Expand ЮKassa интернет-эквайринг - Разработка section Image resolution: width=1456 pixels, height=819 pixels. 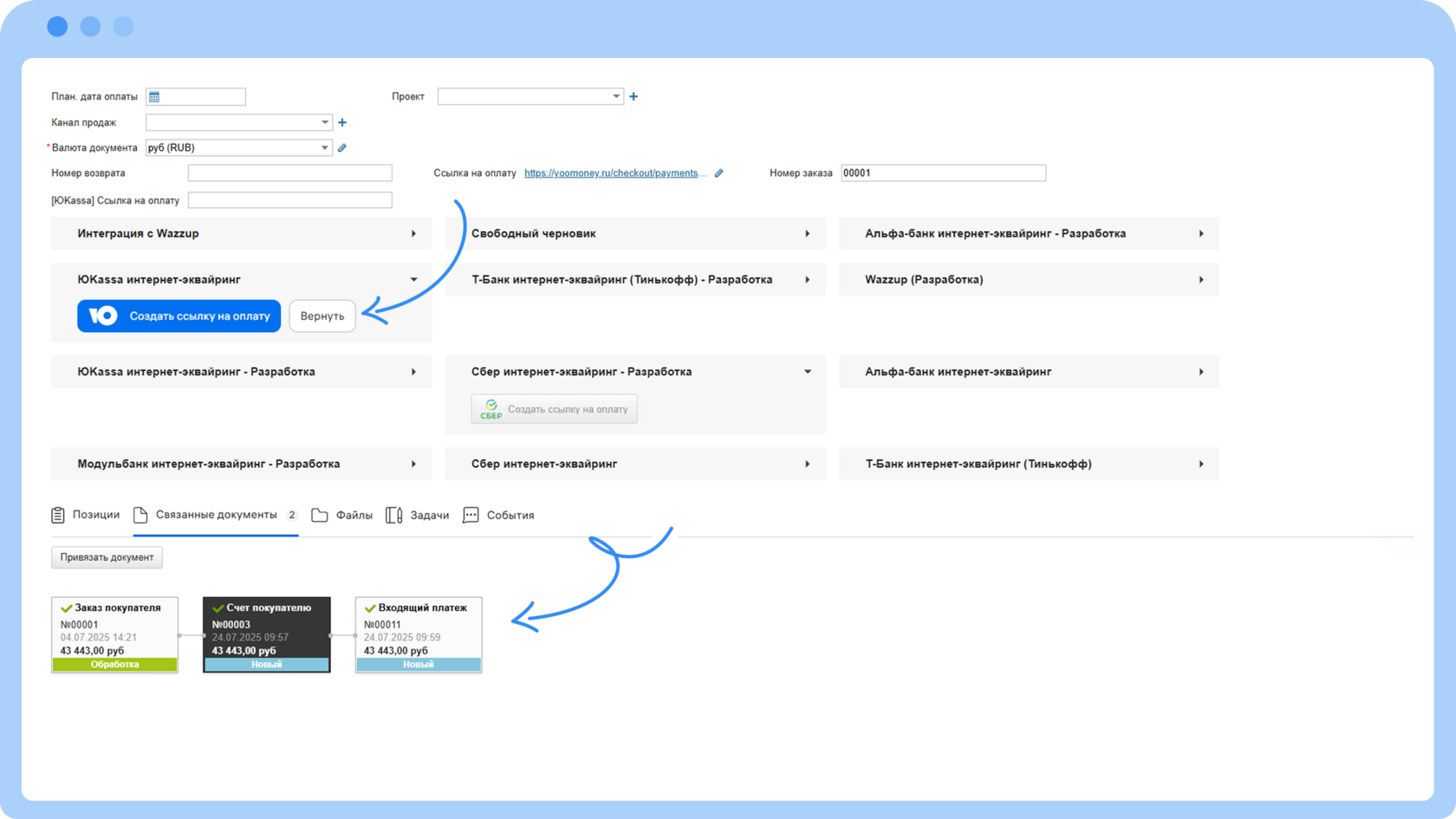point(241,372)
